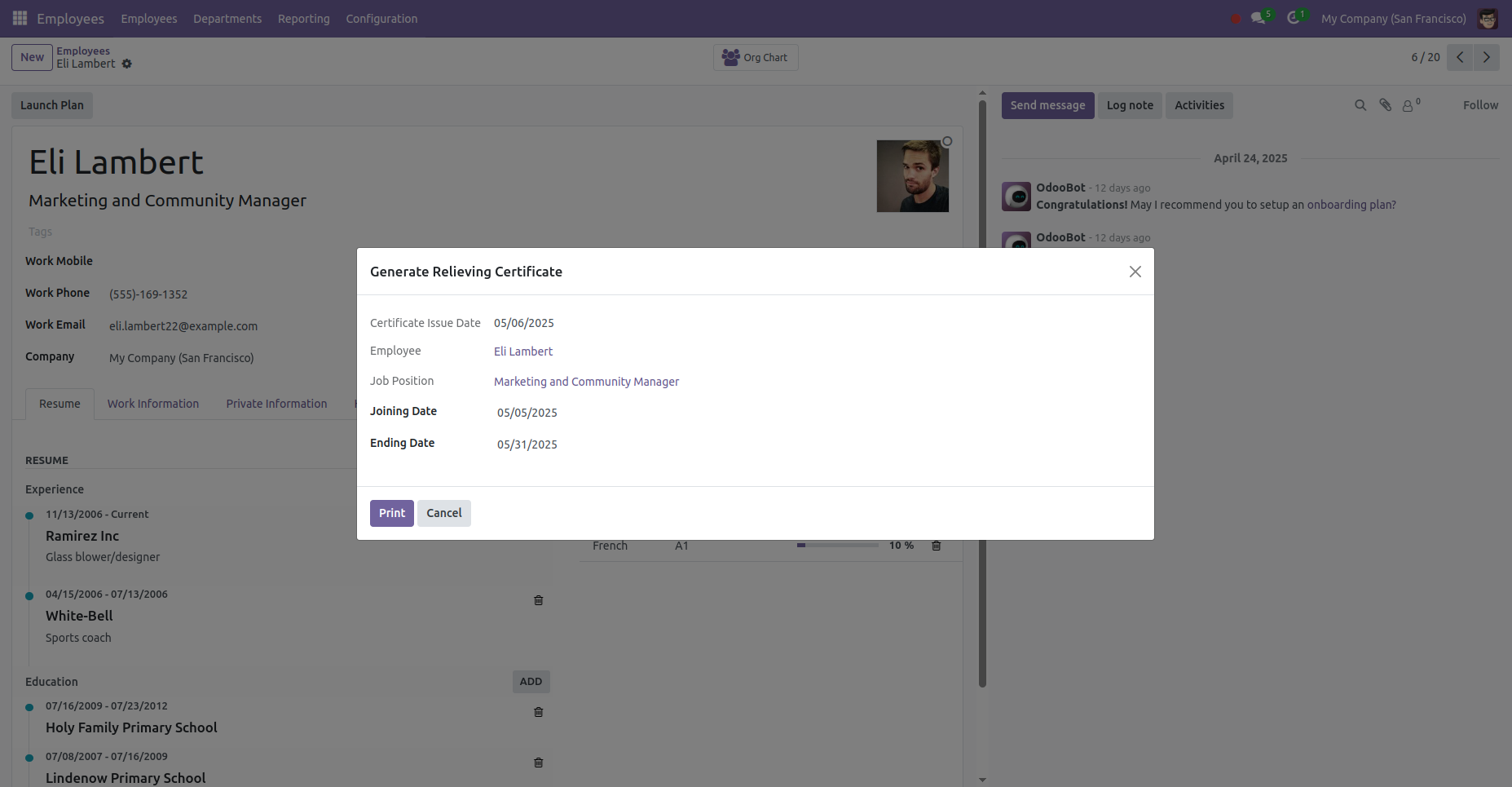Delete the White-Bell experience entry
This screenshot has height=787, width=1512.
pos(538,599)
